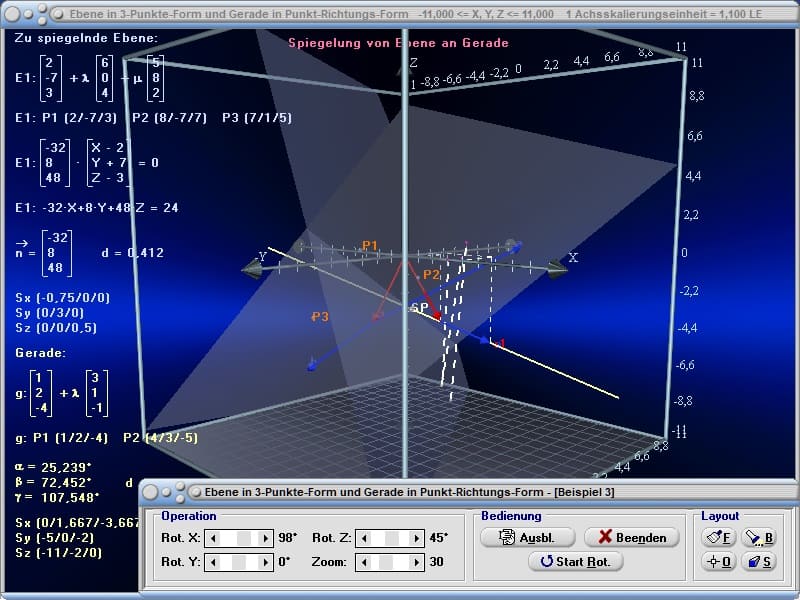Click the main window title bar text
800x600 pixels.
tap(416, 14)
